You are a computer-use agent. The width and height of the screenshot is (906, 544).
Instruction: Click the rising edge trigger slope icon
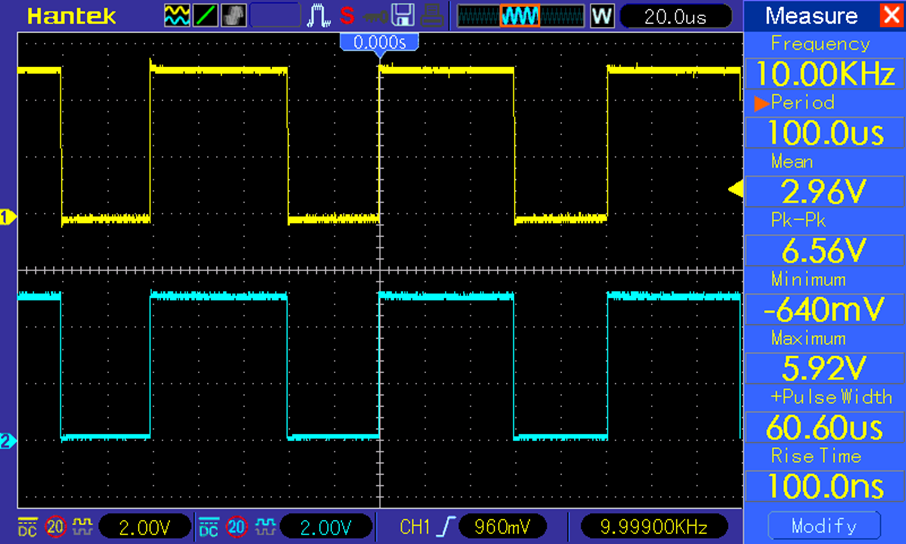click(x=446, y=527)
